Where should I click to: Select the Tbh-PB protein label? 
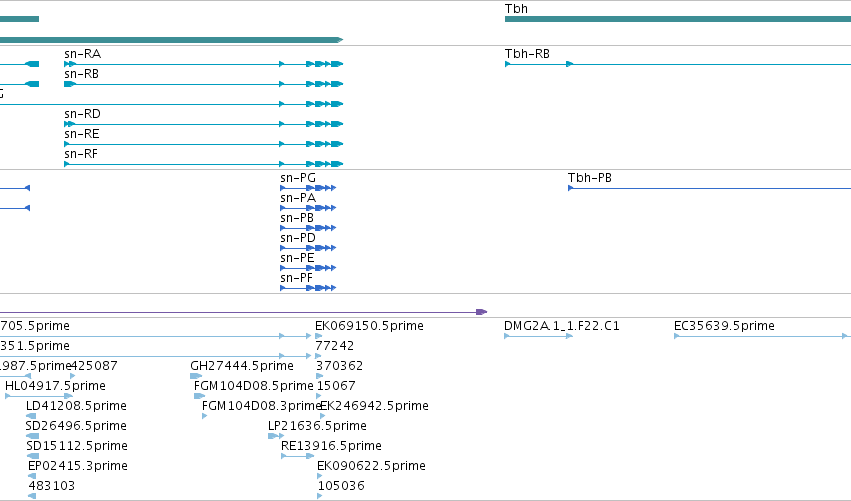click(x=589, y=178)
